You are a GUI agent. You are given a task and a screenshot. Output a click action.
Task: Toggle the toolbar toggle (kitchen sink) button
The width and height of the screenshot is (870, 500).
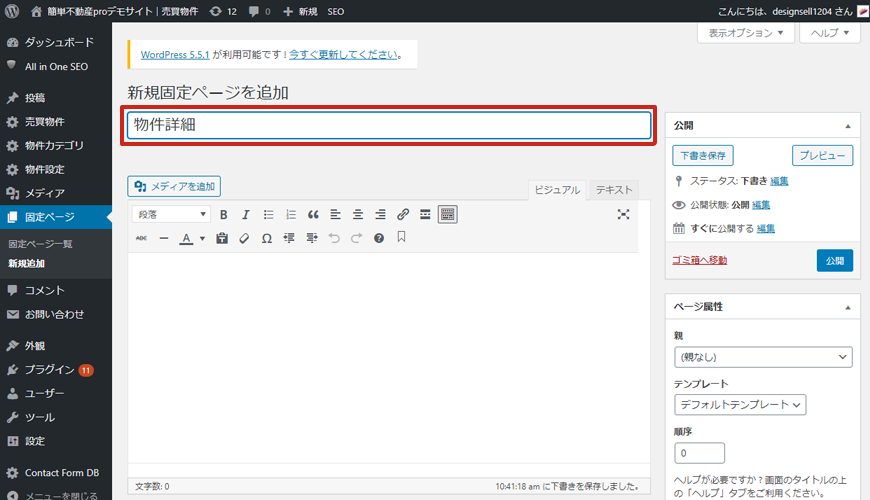click(447, 214)
